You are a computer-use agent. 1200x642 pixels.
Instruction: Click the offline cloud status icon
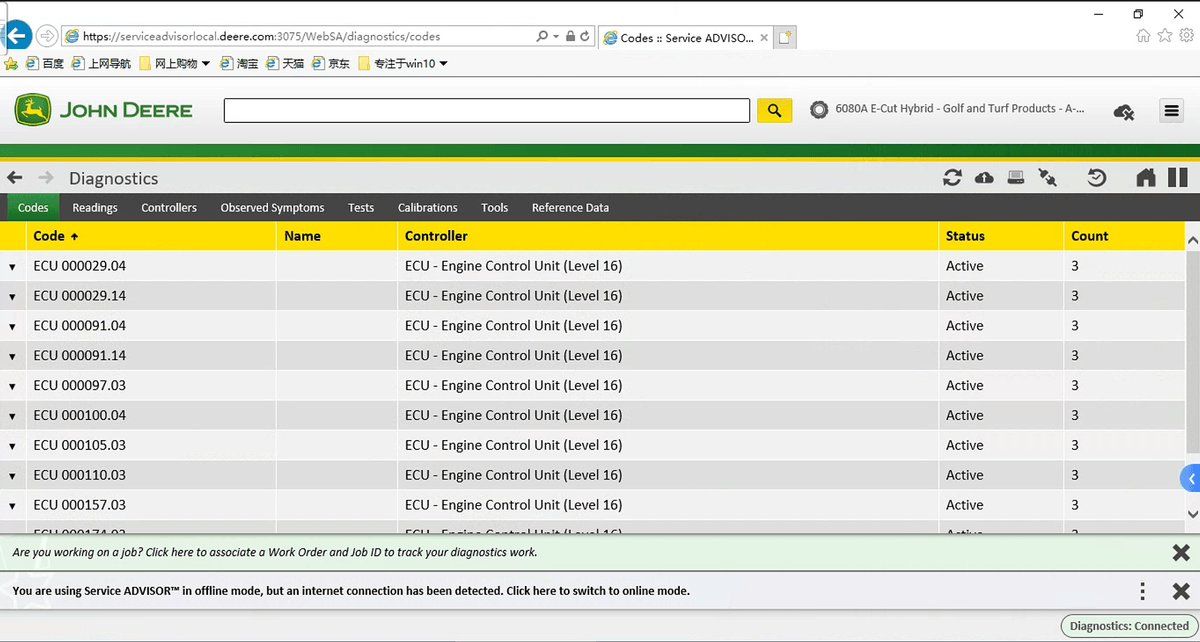[x=1123, y=111]
